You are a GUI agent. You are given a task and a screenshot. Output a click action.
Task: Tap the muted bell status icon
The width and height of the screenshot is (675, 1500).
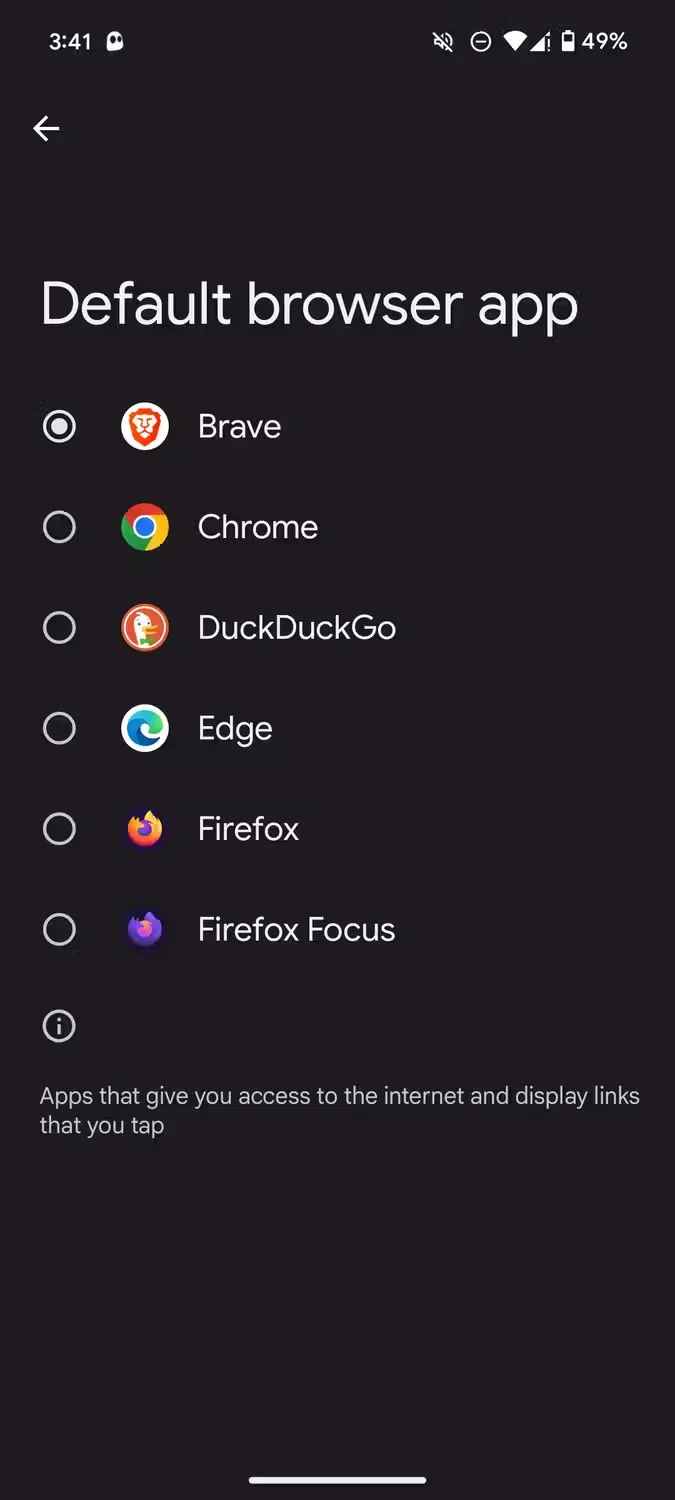[443, 41]
